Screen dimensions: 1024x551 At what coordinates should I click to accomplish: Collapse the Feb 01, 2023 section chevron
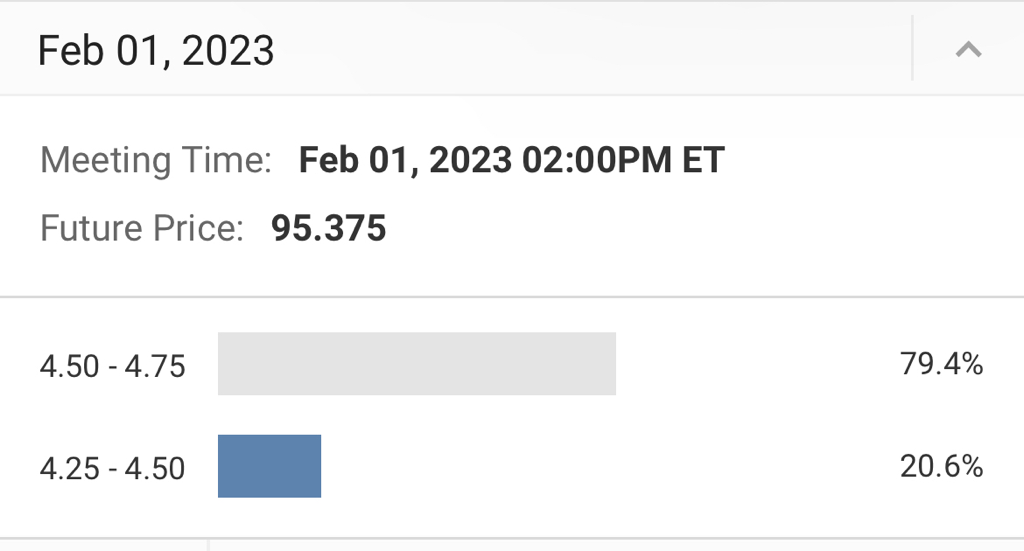tap(967, 49)
